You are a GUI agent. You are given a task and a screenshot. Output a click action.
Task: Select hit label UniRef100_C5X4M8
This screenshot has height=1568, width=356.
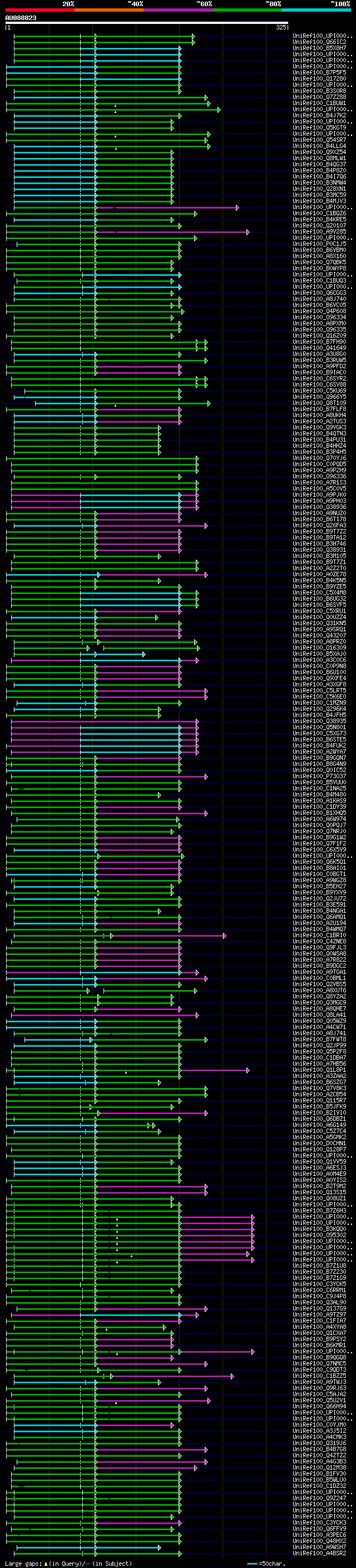pos(319,592)
